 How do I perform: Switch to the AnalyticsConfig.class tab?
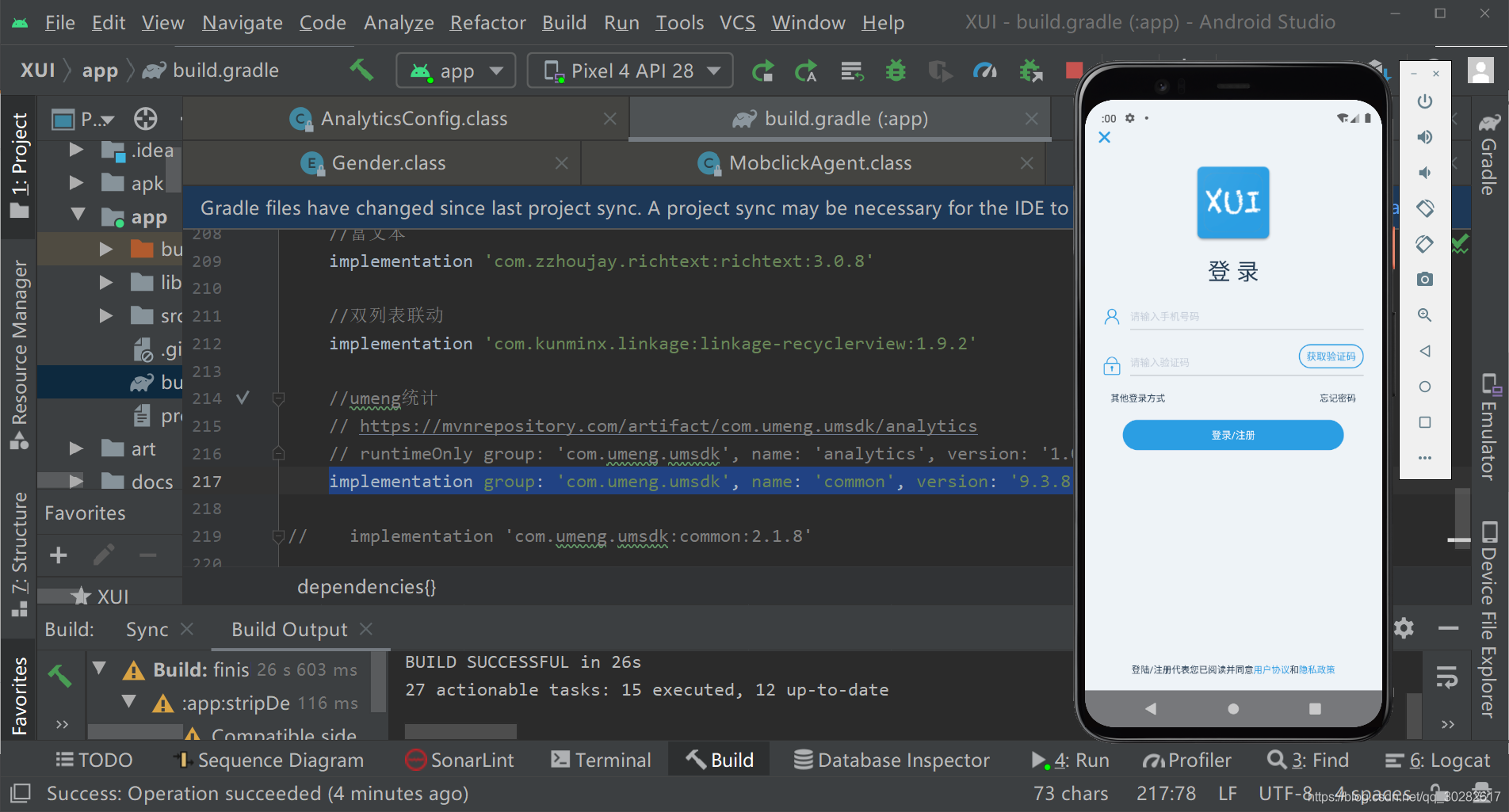pos(406,119)
